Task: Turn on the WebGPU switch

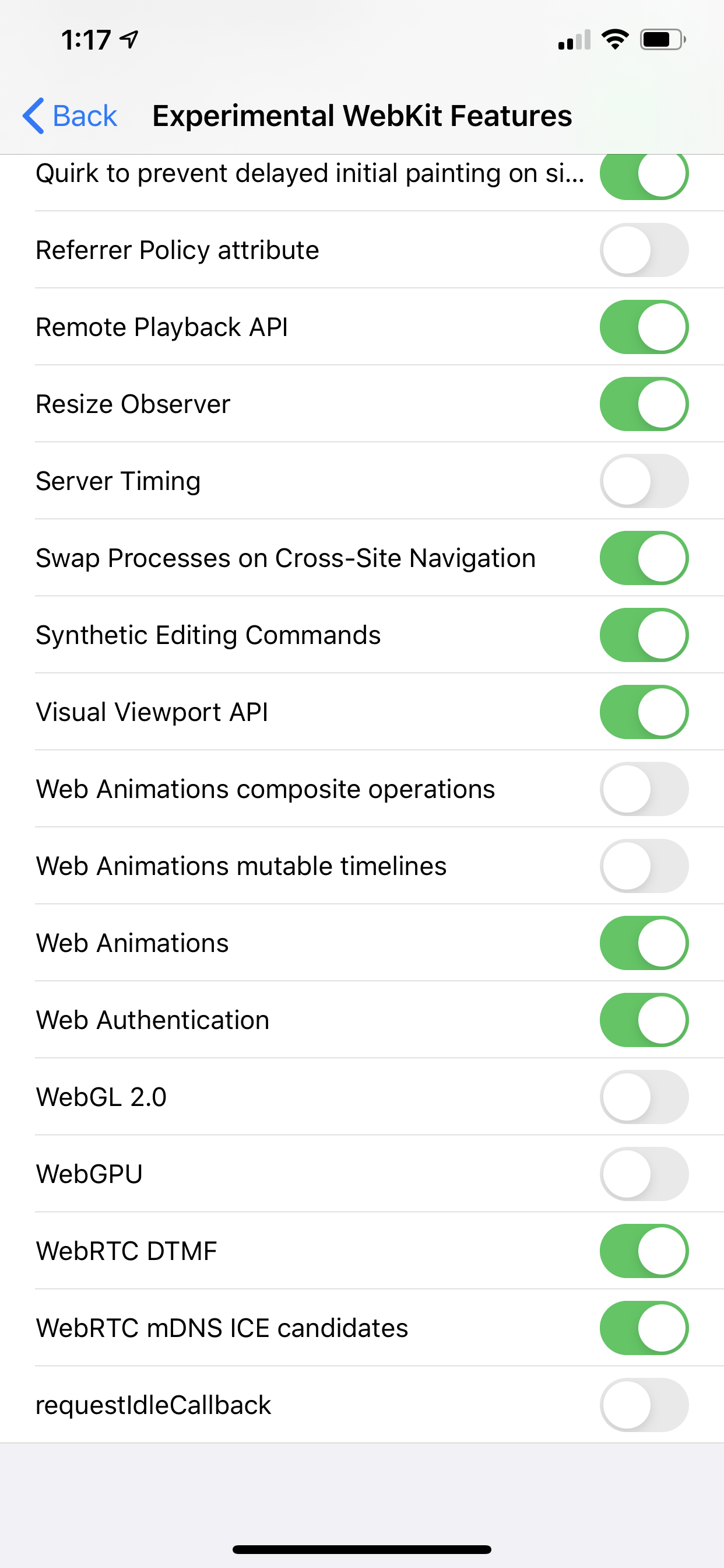Action: coord(644,1174)
